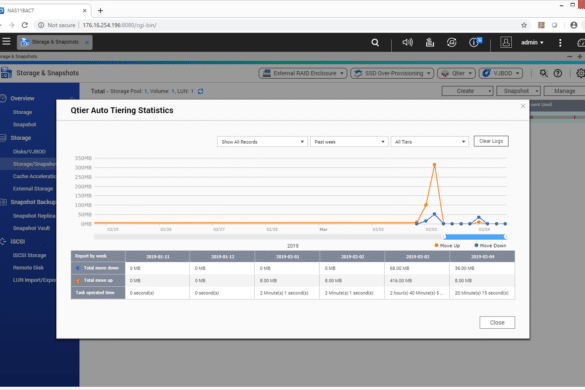Click the '20 Minute(s) 15 second(s)' cell
This screenshot has width=585, height=390.
[x=482, y=293]
